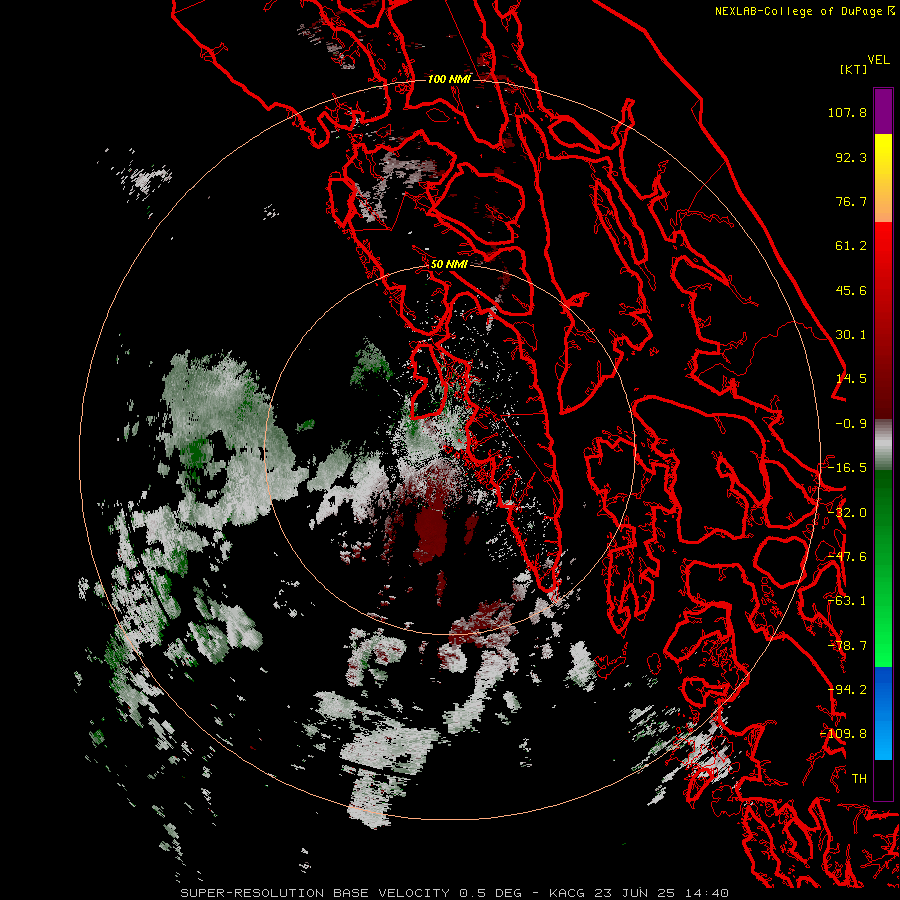Click the -78.7 velocity scale value
Image resolution: width=900 pixels, height=900 pixels.
[847, 646]
